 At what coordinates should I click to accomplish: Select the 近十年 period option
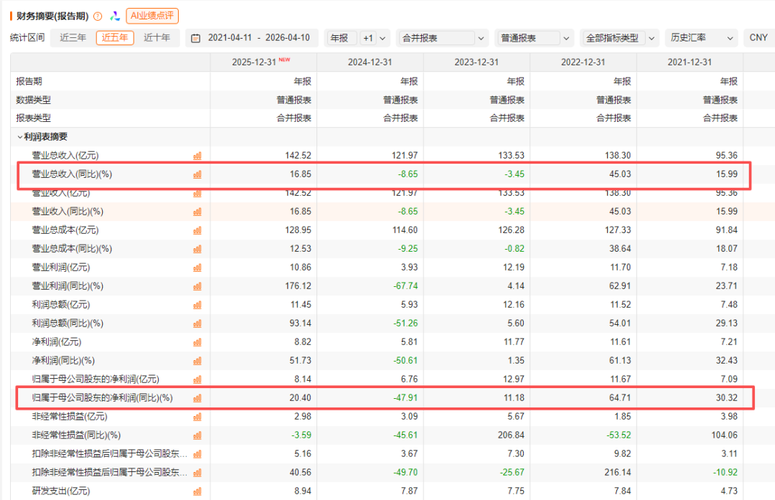point(157,38)
